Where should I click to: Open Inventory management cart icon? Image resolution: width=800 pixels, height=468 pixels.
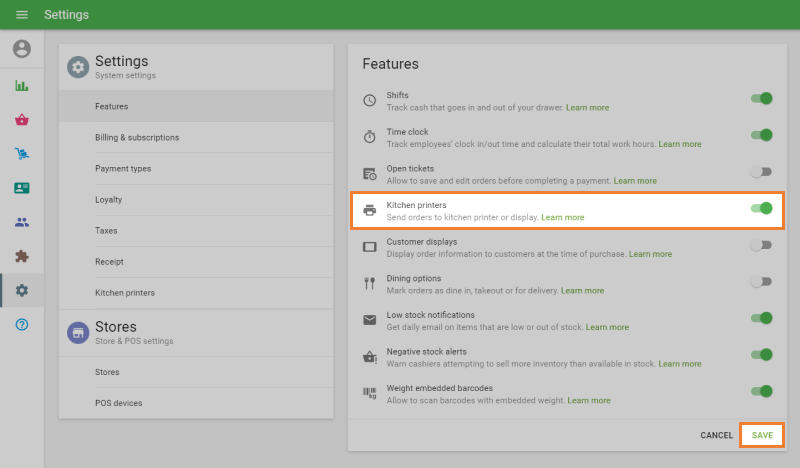click(x=22, y=154)
